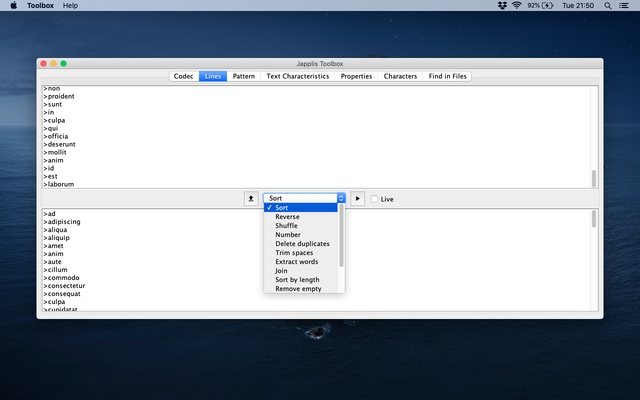This screenshot has width=640, height=400.
Task: Open Notification Center list icon
Action: click(x=624, y=5)
